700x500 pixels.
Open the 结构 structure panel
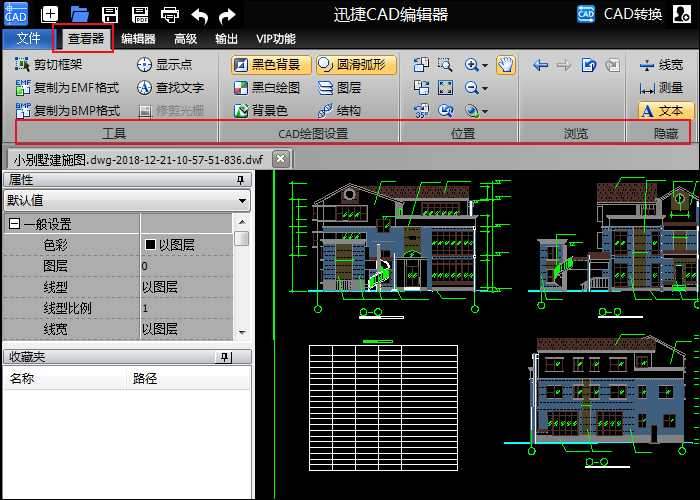pos(339,111)
